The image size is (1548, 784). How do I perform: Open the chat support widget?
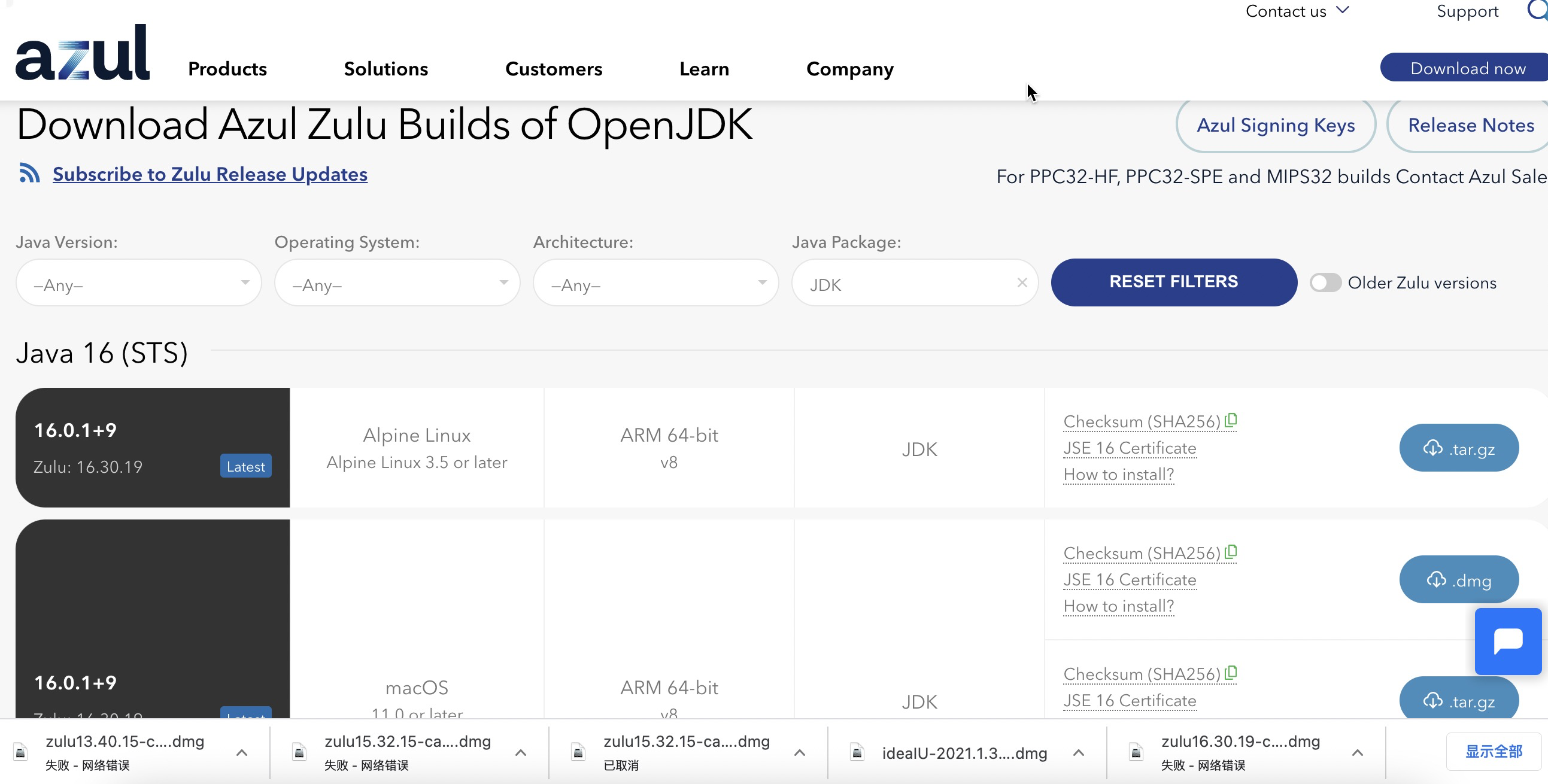[1508, 640]
